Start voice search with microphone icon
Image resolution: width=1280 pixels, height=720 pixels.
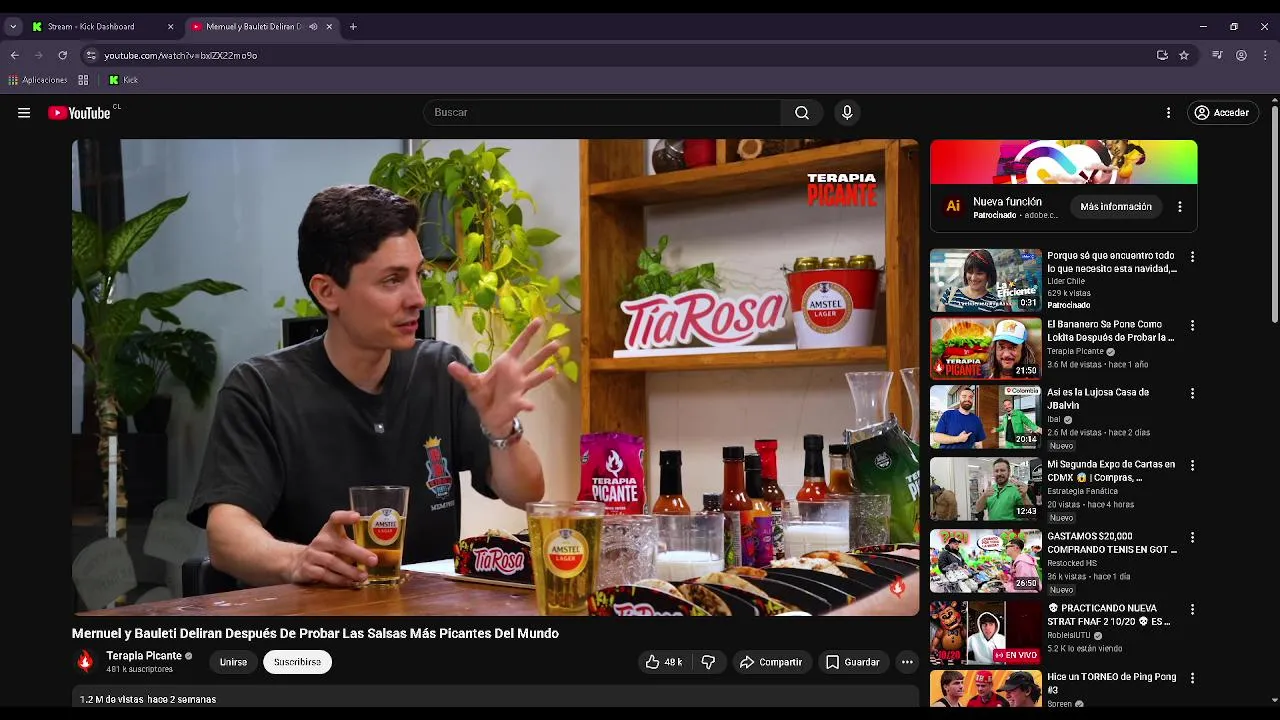(847, 113)
